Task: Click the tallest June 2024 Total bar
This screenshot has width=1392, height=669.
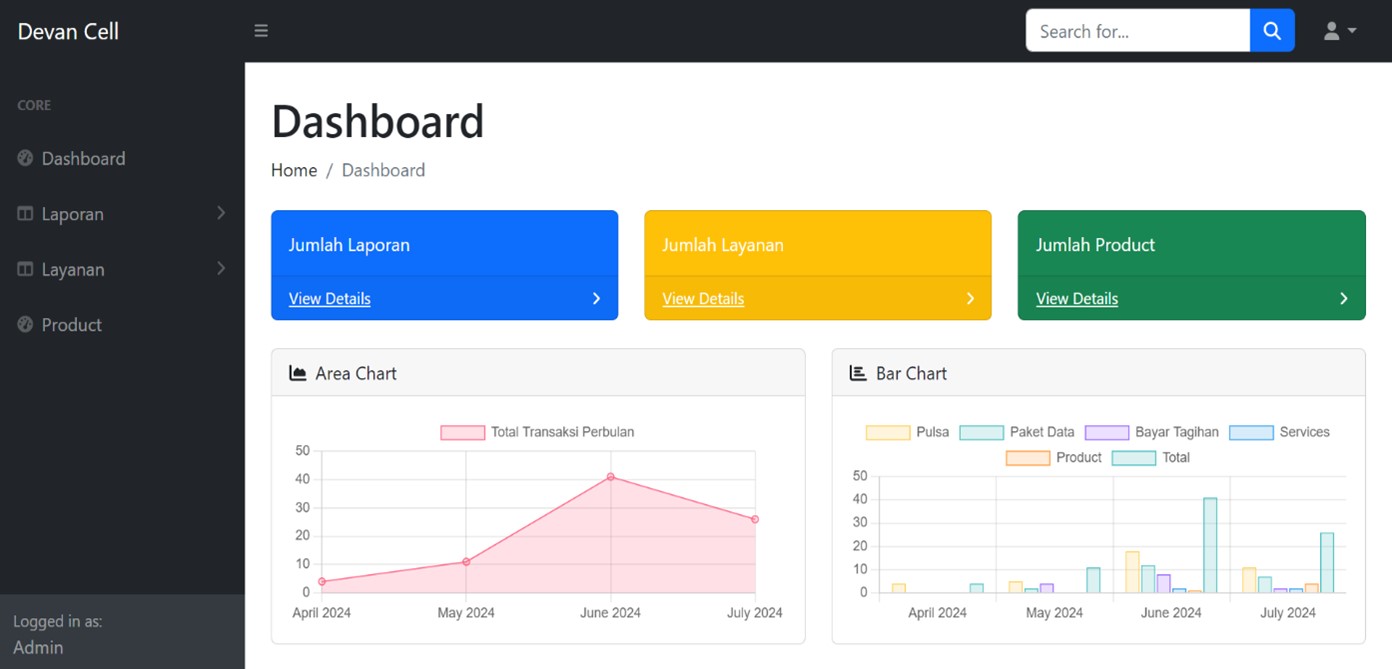Action: (1210, 545)
